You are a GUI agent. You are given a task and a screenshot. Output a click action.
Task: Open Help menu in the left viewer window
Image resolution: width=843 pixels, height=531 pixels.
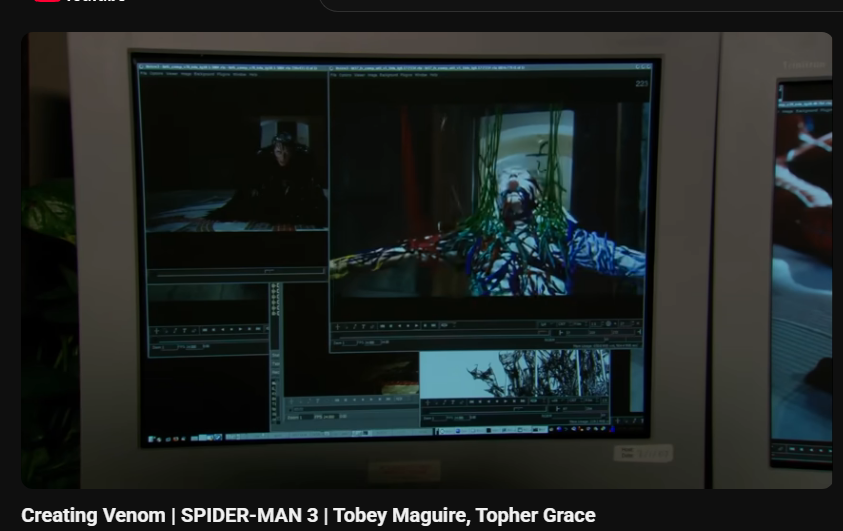[253, 74]
